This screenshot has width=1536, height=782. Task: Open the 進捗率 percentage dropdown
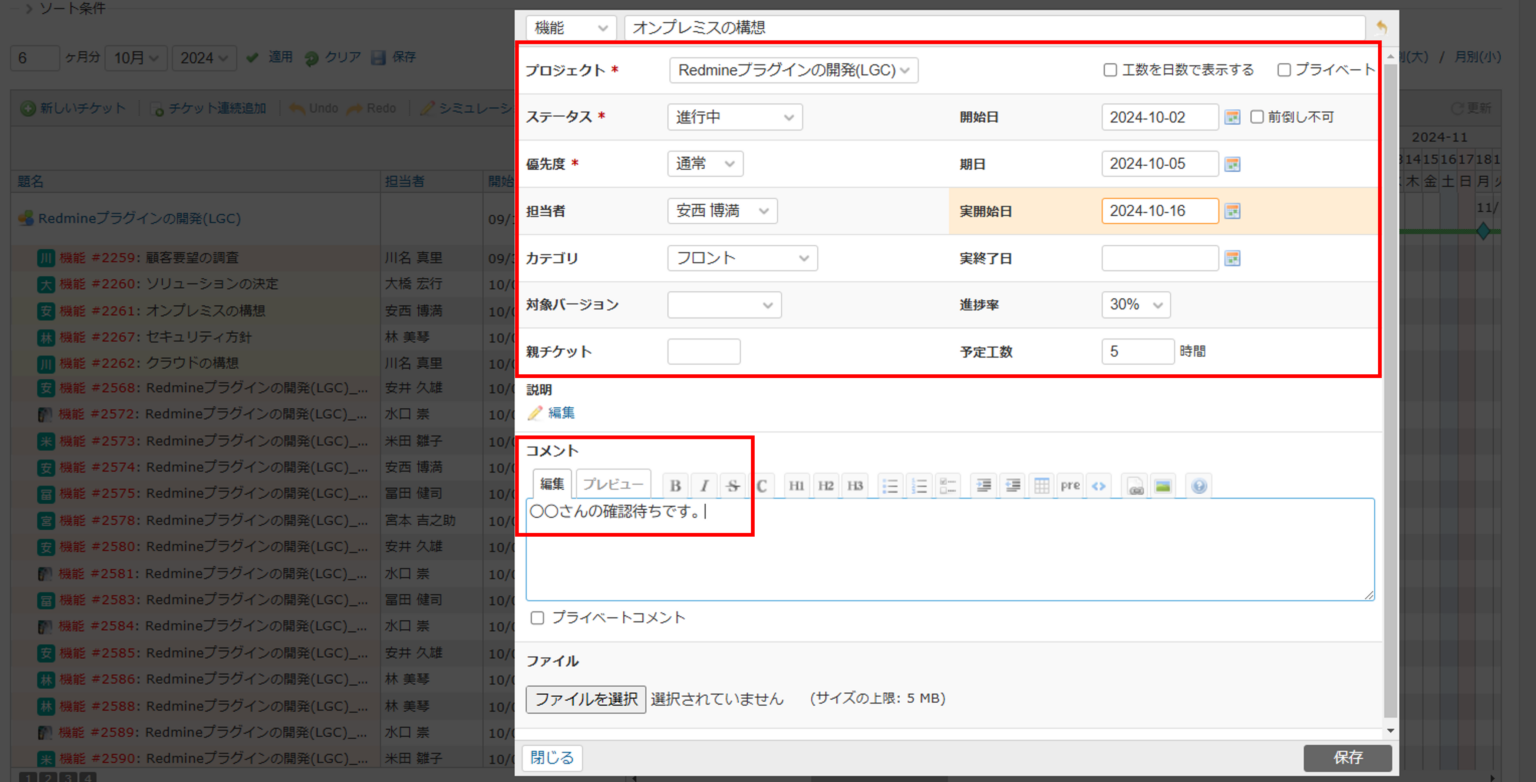pos(1135,304)
